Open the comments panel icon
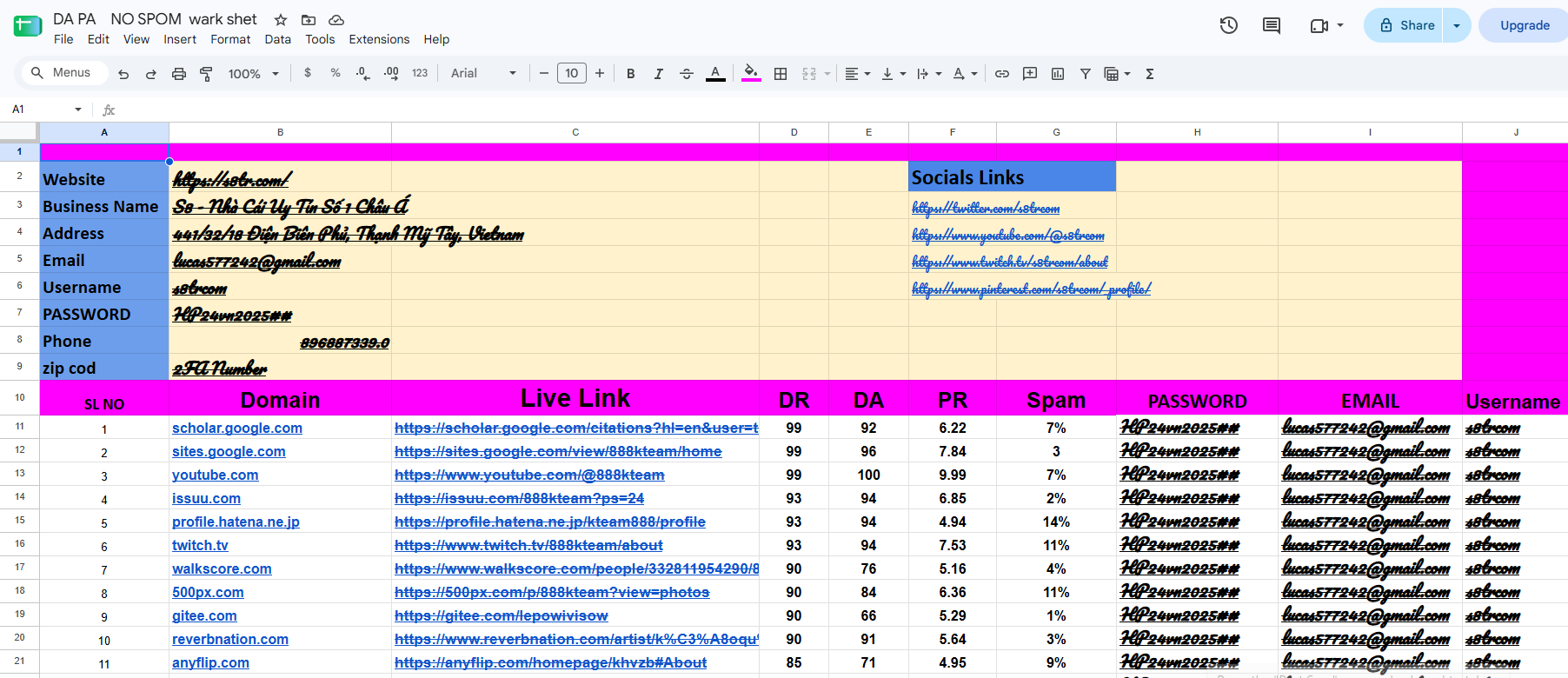Viewport: 1568px width, 678px height. 1272,25
